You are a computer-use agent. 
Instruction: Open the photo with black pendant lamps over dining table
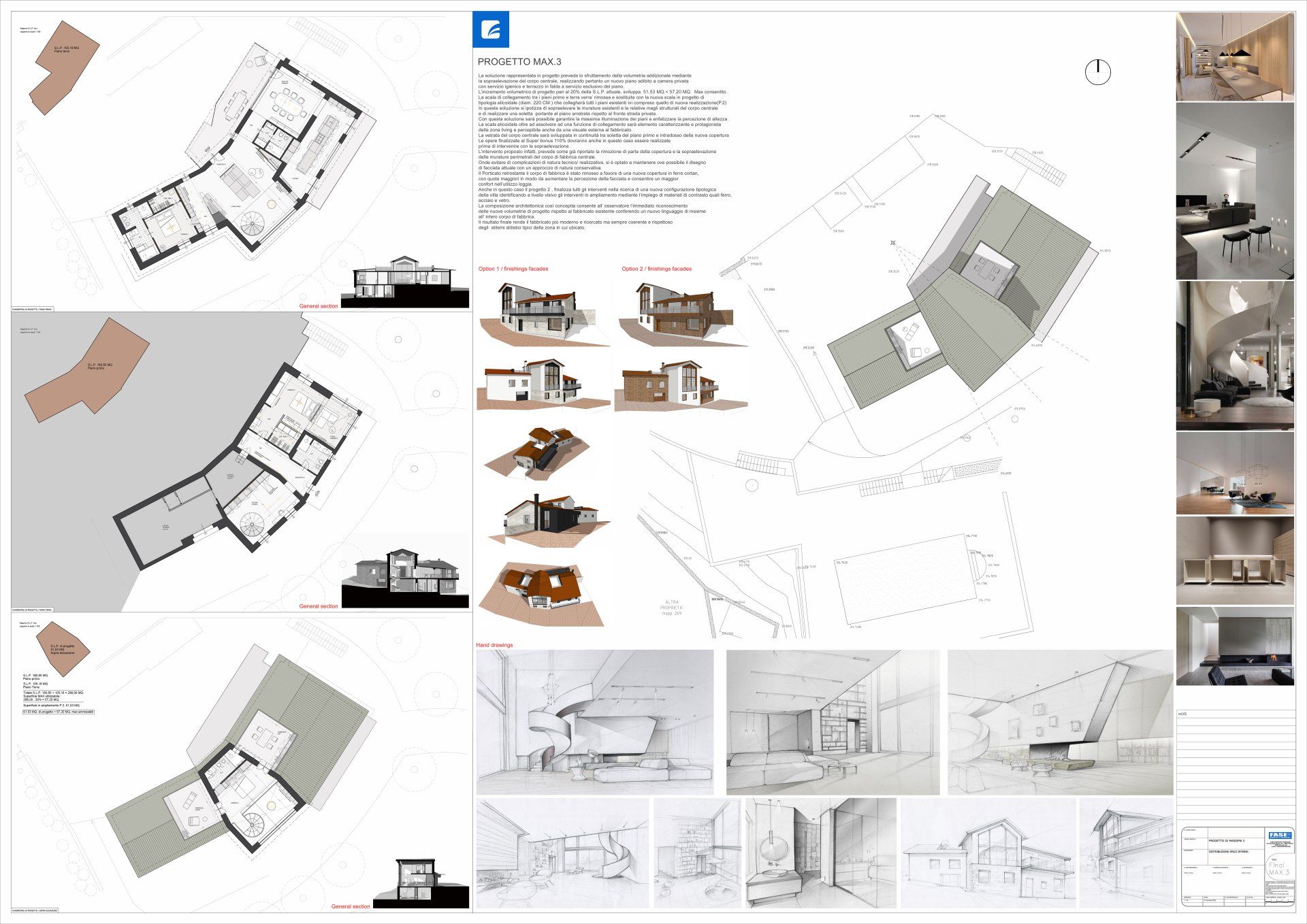1235,56
